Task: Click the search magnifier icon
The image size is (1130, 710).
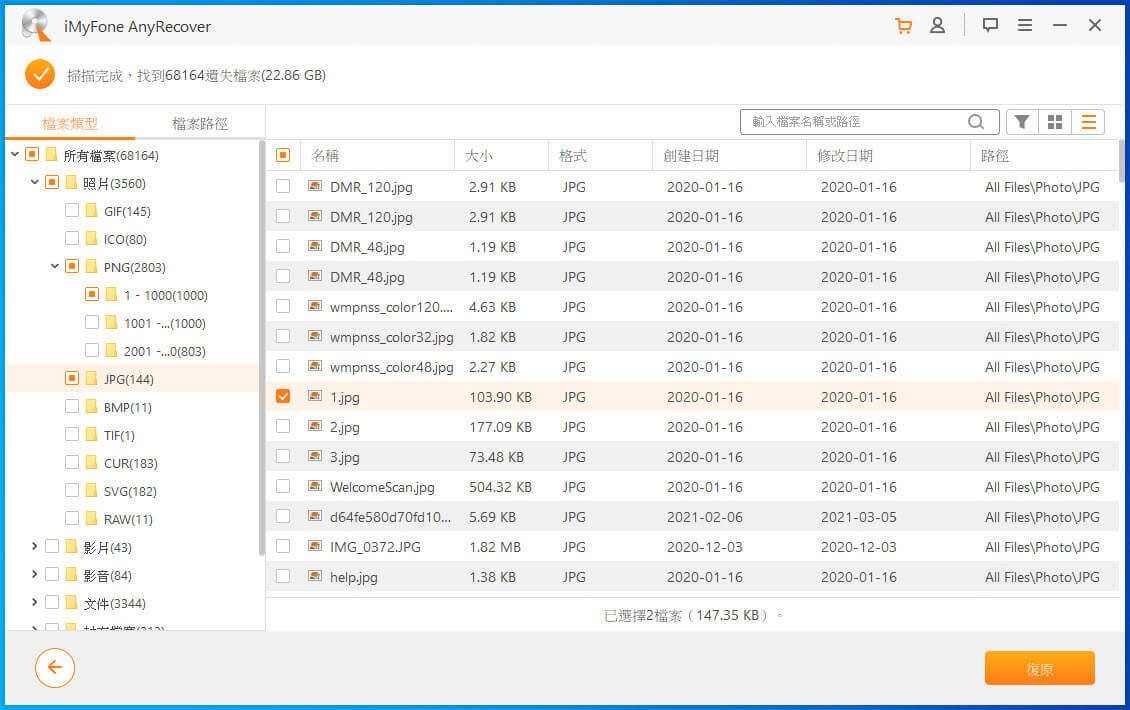Action: pos(976,122)
